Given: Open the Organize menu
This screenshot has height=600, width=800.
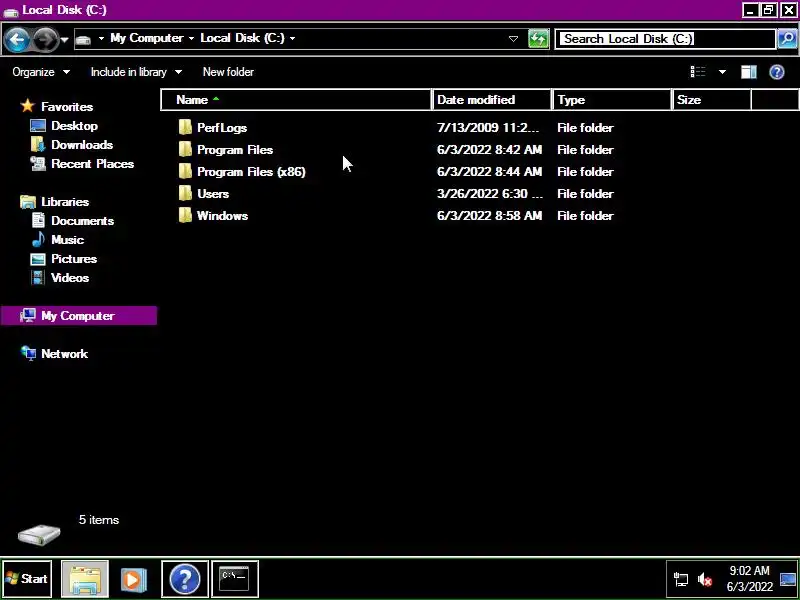Looking at the screenshot, I should [41, 72].
